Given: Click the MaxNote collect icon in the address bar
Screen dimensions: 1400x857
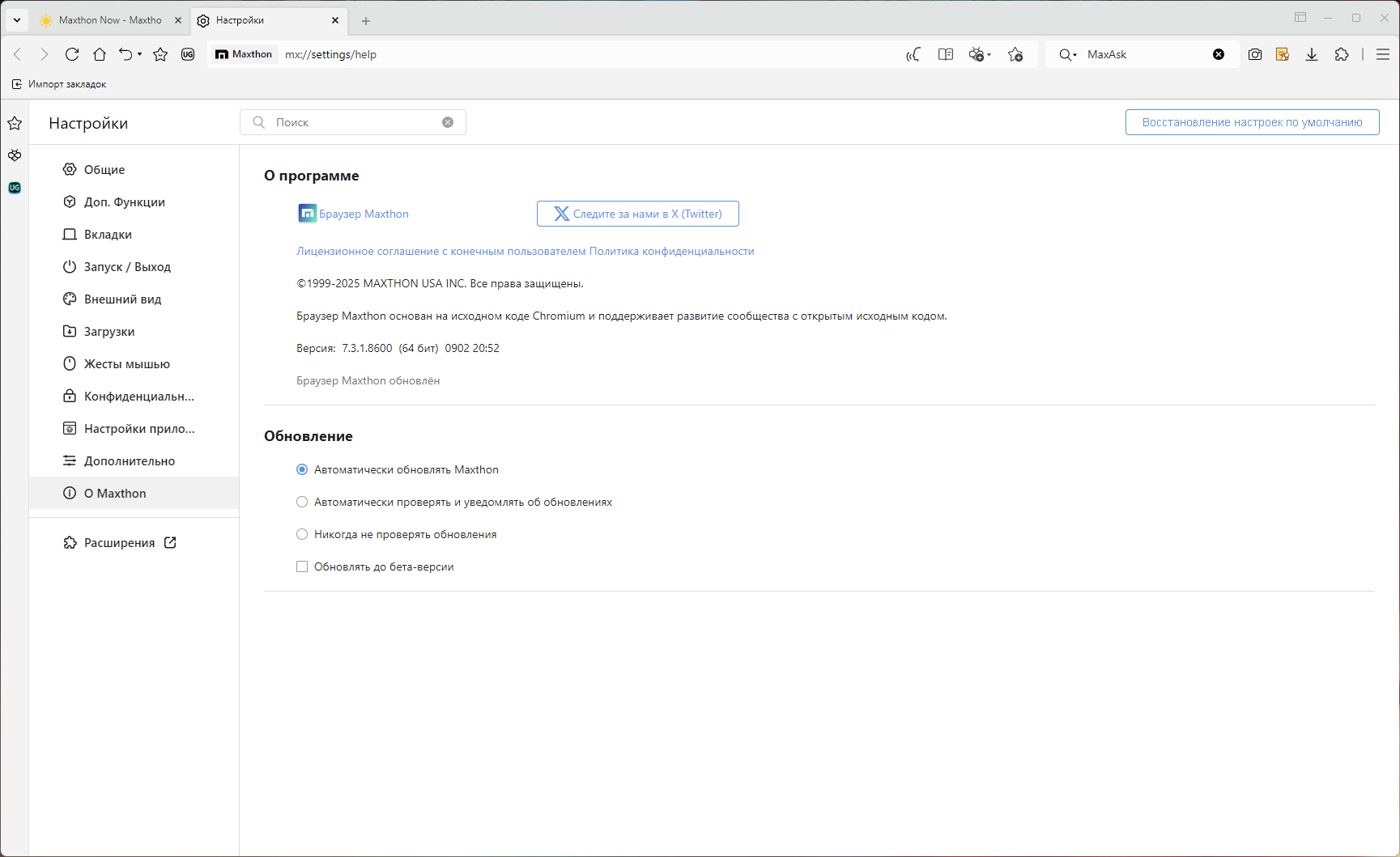Looking at the screenshot, I should [x=977, y=54].
